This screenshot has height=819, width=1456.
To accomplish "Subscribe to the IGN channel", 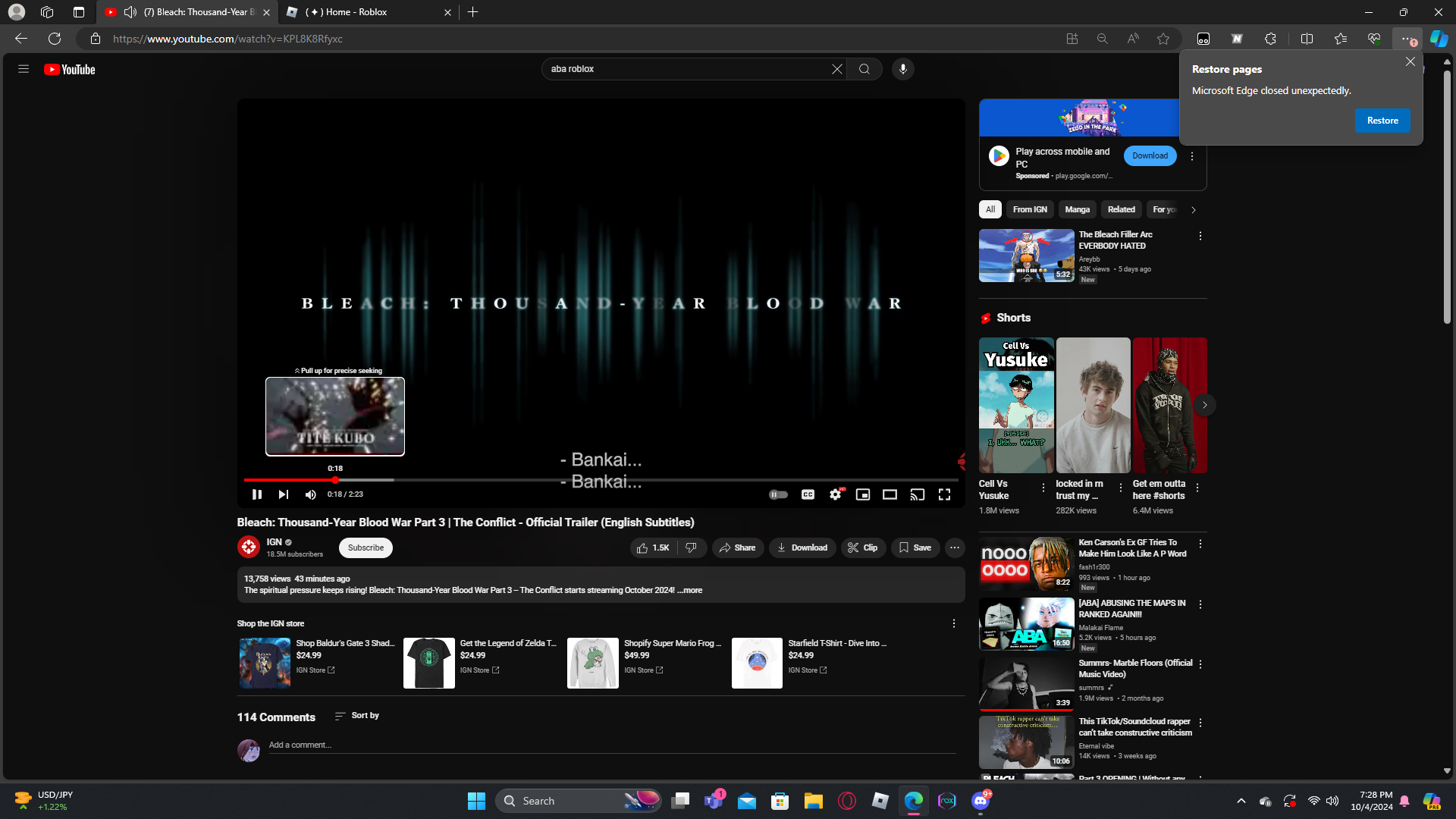I will tap(366, 548).
